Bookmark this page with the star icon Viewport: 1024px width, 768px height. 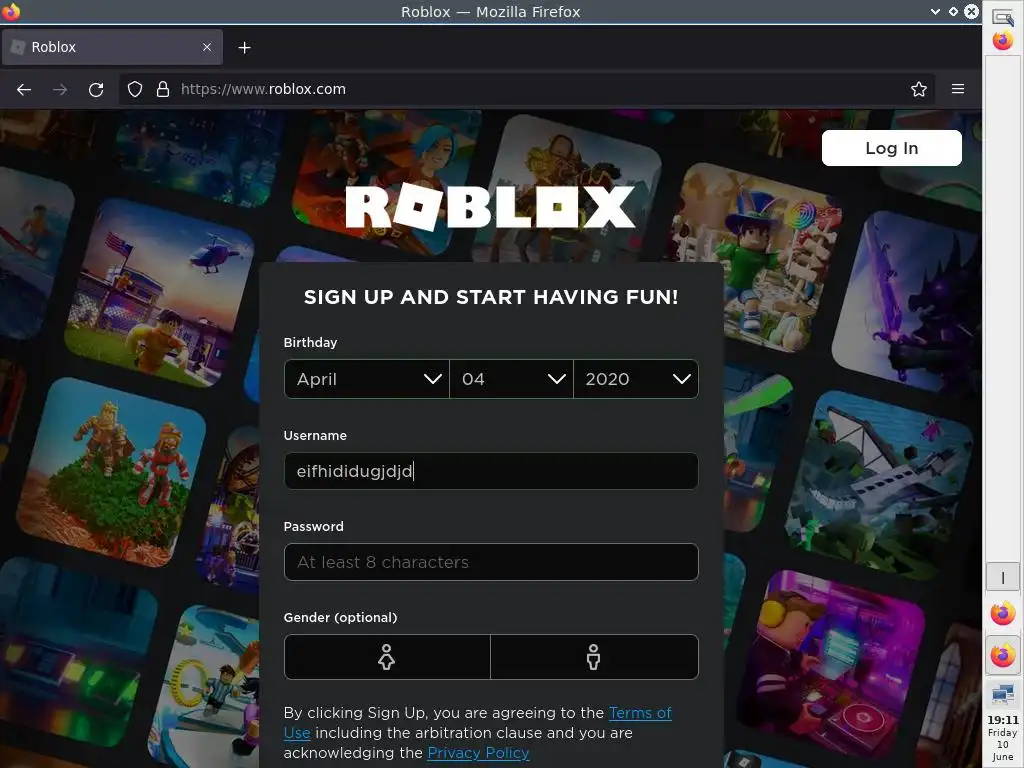(x=919, y=89)
